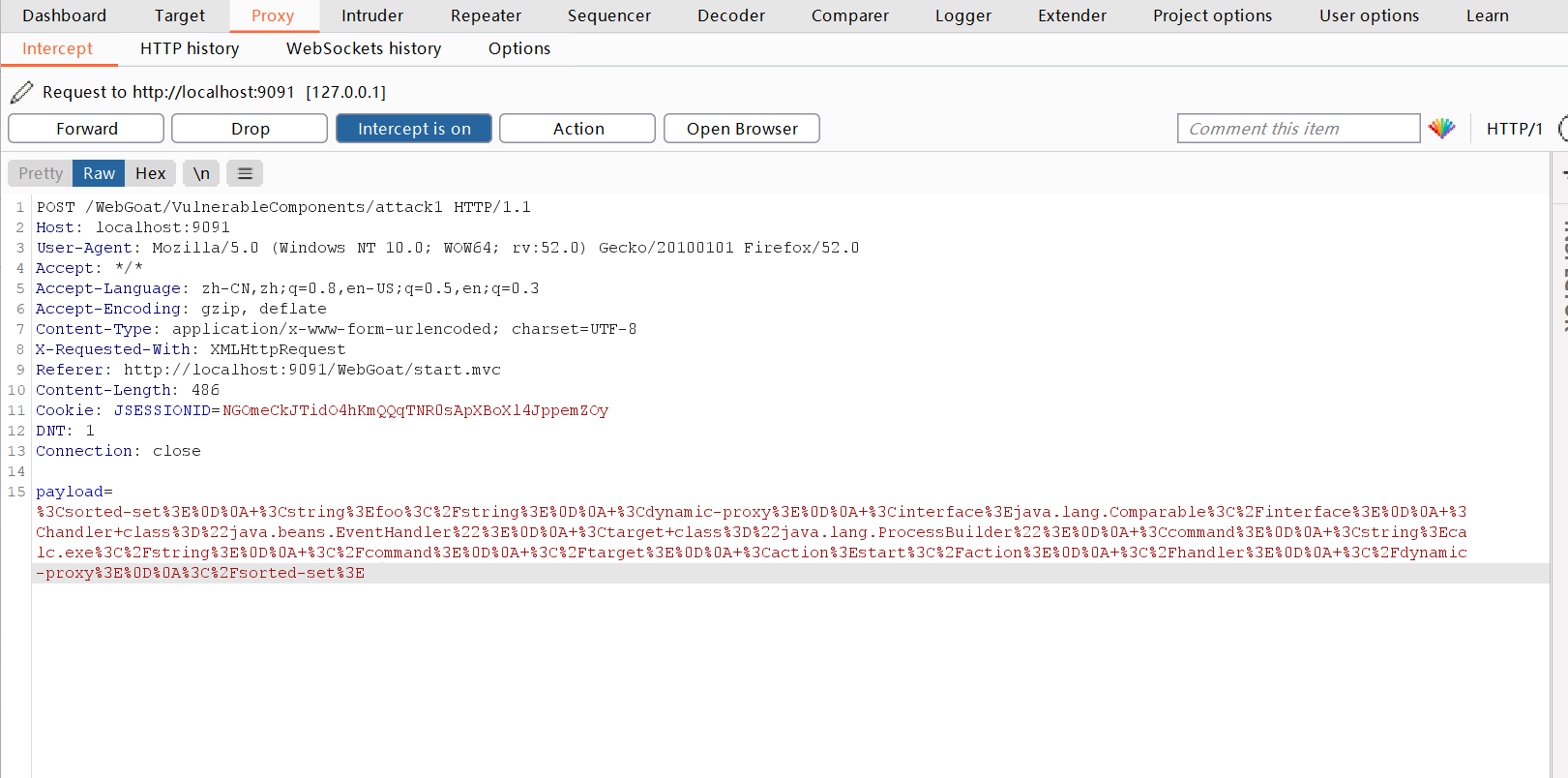1568x778 pixels.
Task: Open the User options tab
Action: (x=1370, y=15)
